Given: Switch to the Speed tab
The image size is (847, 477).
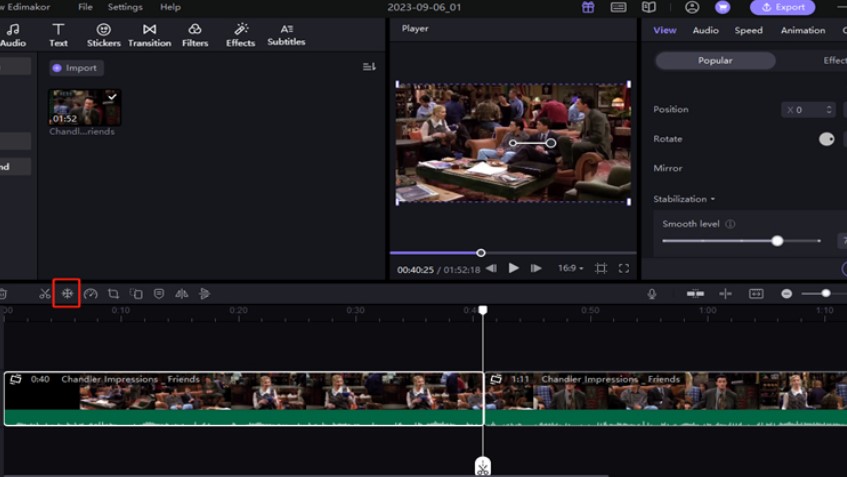Looking at the screenshot, I should [748, 30].
